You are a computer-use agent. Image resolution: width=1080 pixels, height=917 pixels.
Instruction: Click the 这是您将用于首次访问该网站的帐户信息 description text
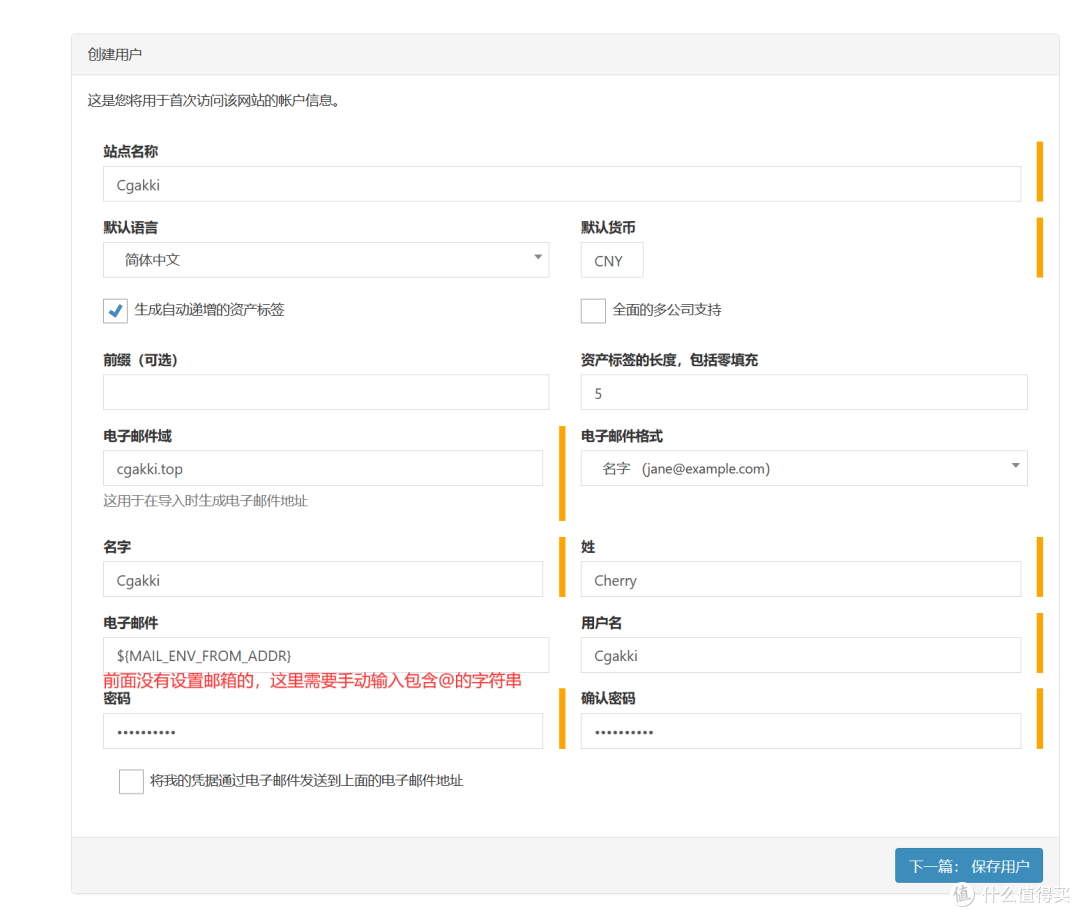[214, 101]
